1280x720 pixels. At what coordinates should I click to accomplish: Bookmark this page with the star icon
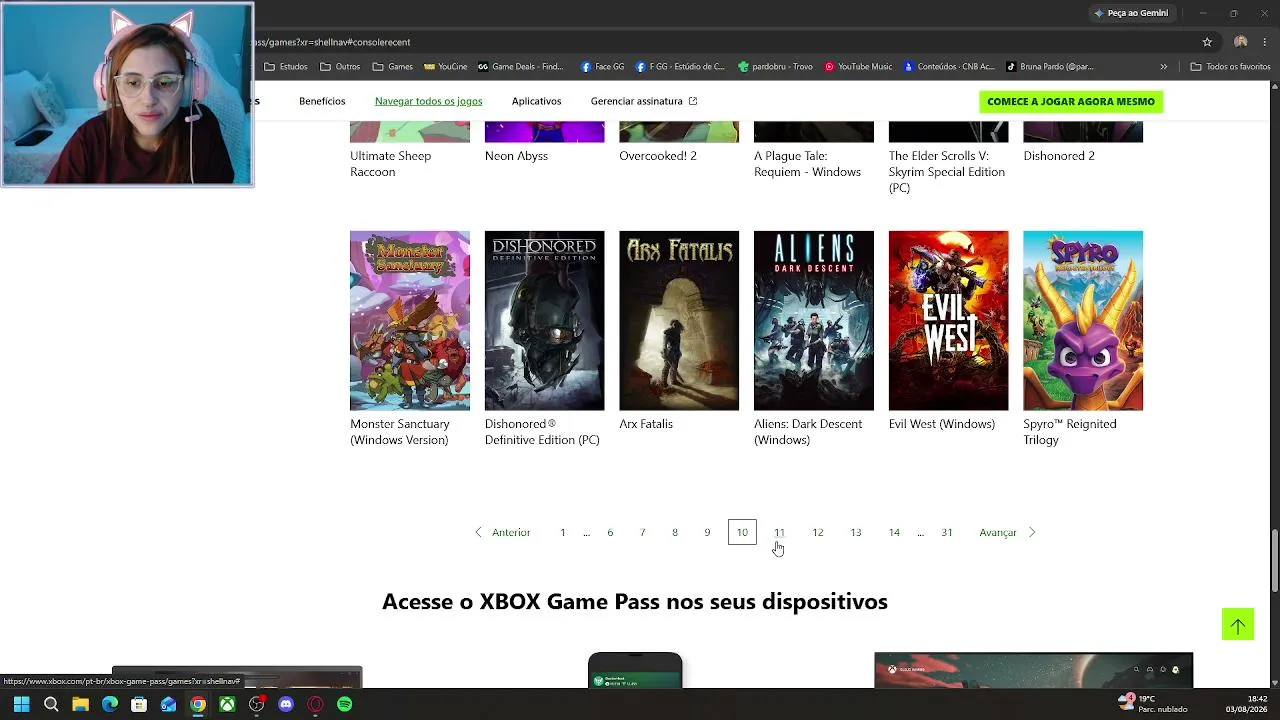1207,42
